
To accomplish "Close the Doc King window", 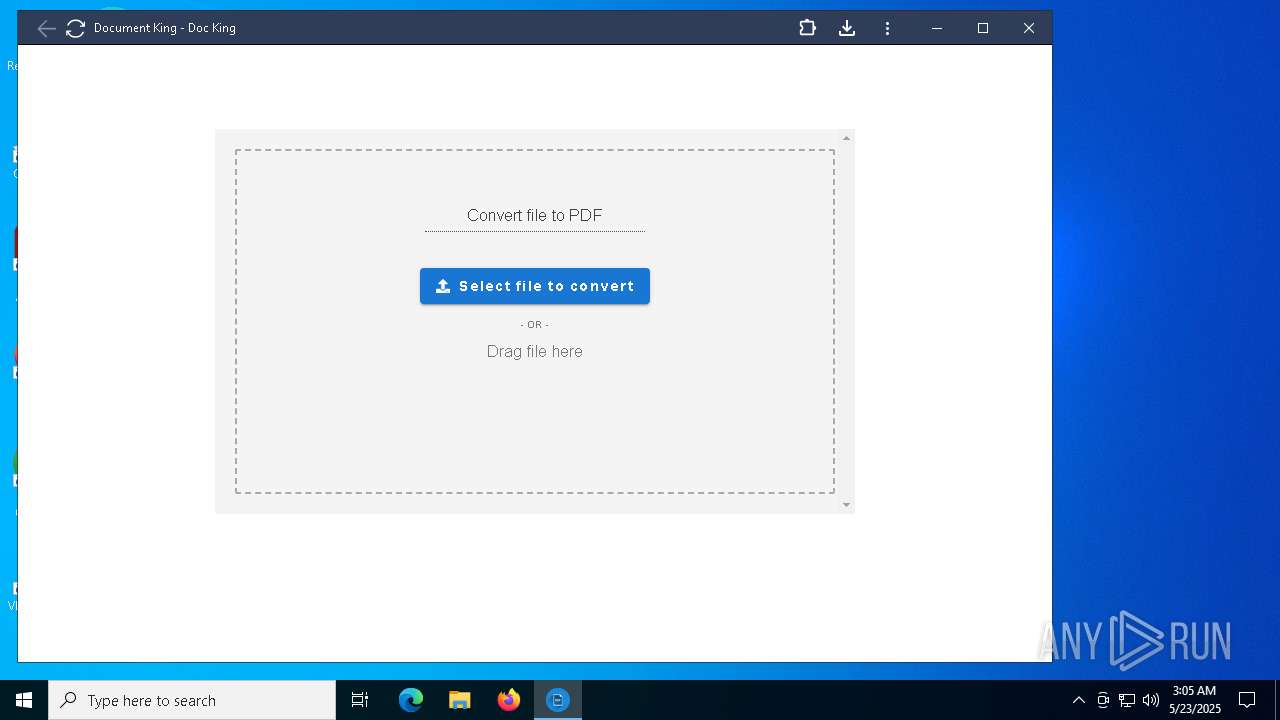I will (1029, 28).
